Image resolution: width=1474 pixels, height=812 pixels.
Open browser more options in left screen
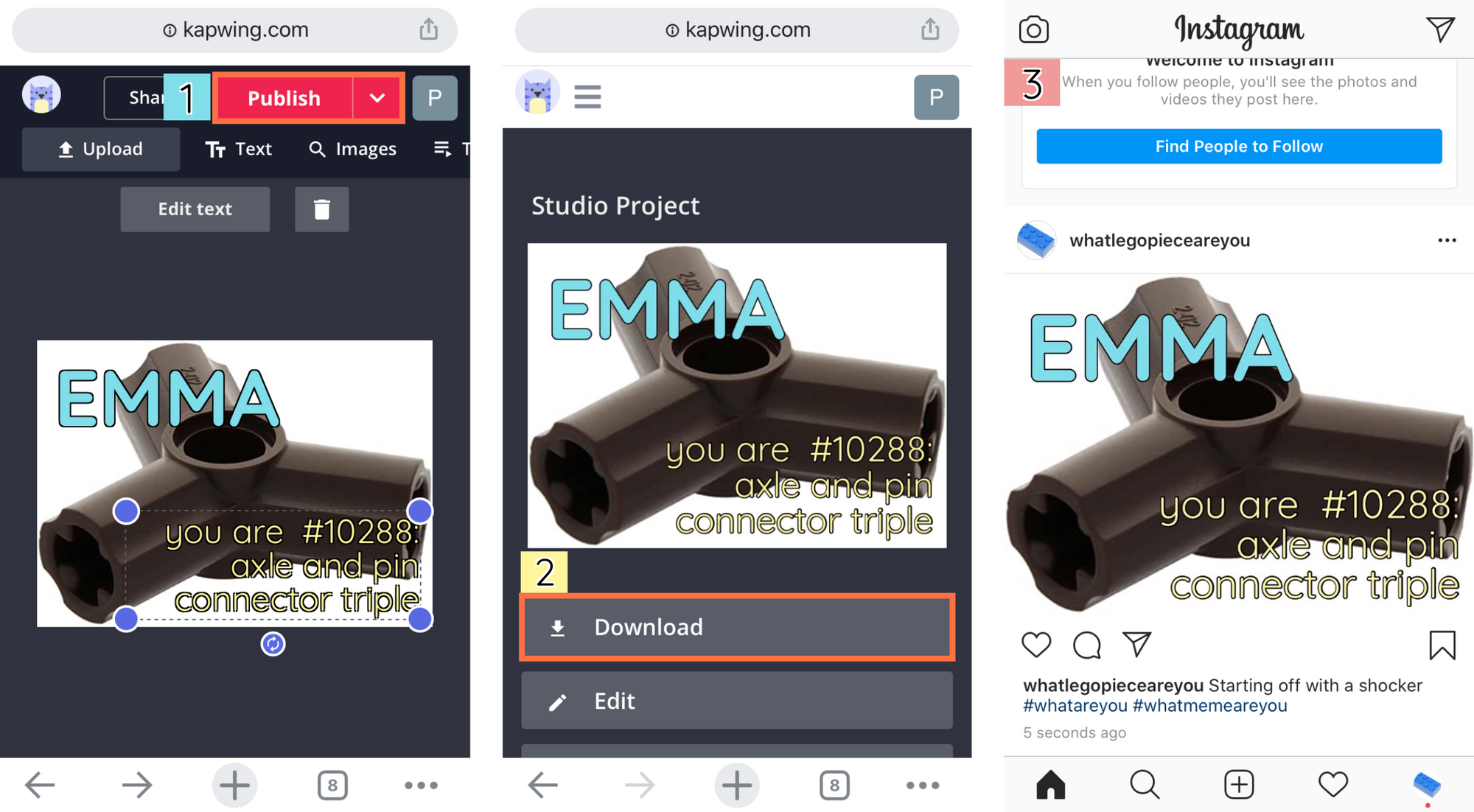421,785
